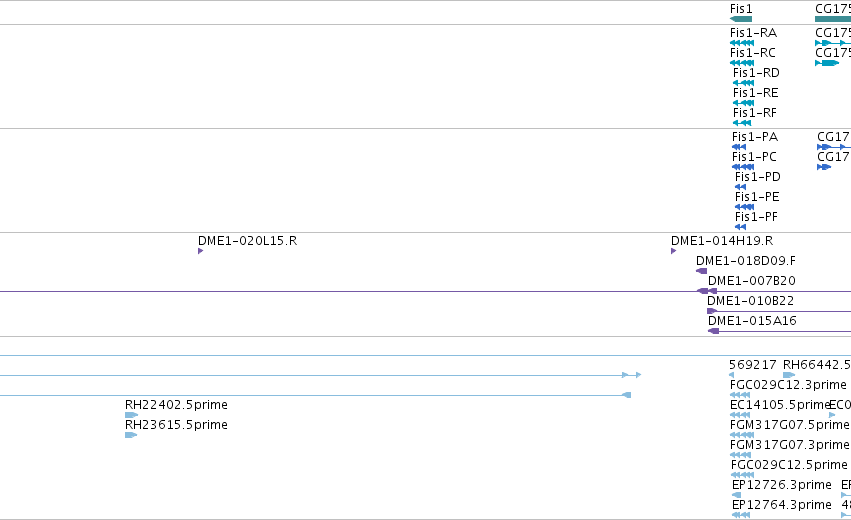The width and height of the screenshot is (851, 520).
Task: Click the Fis1-PA protein feature arrows
Action: [739, 147]
